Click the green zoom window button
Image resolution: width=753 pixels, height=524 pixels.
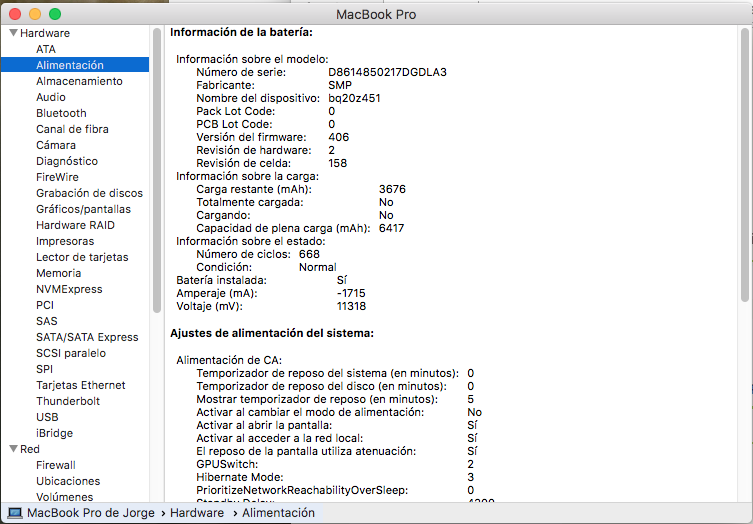tap(55, 14)
